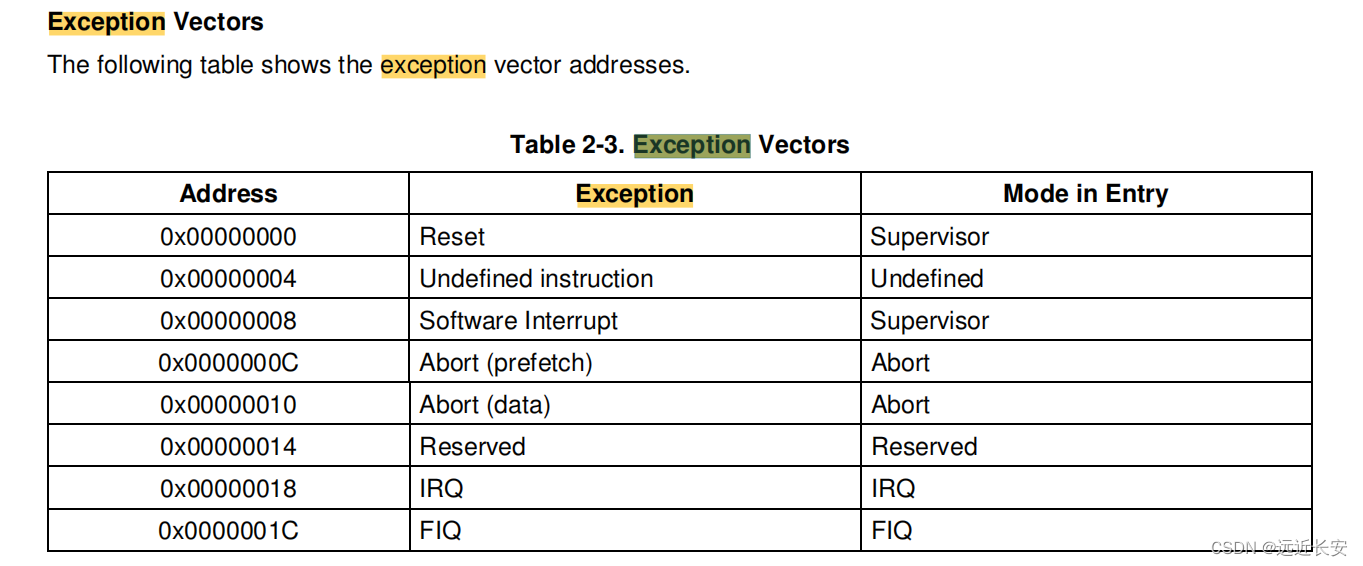Screen dimensions: 1363x566
Task: Click the highlighted Exception column header
Action: tap(634, 194)
